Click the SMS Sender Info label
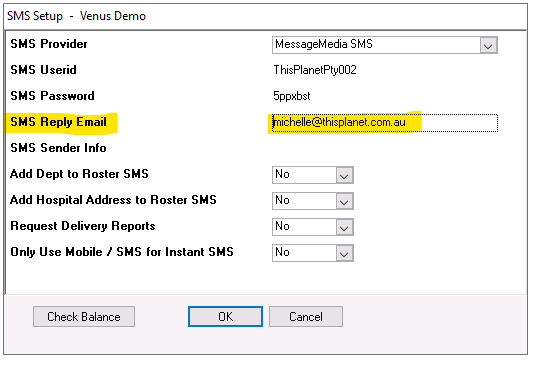The image size is (539, 369). [x=58, y=148]
